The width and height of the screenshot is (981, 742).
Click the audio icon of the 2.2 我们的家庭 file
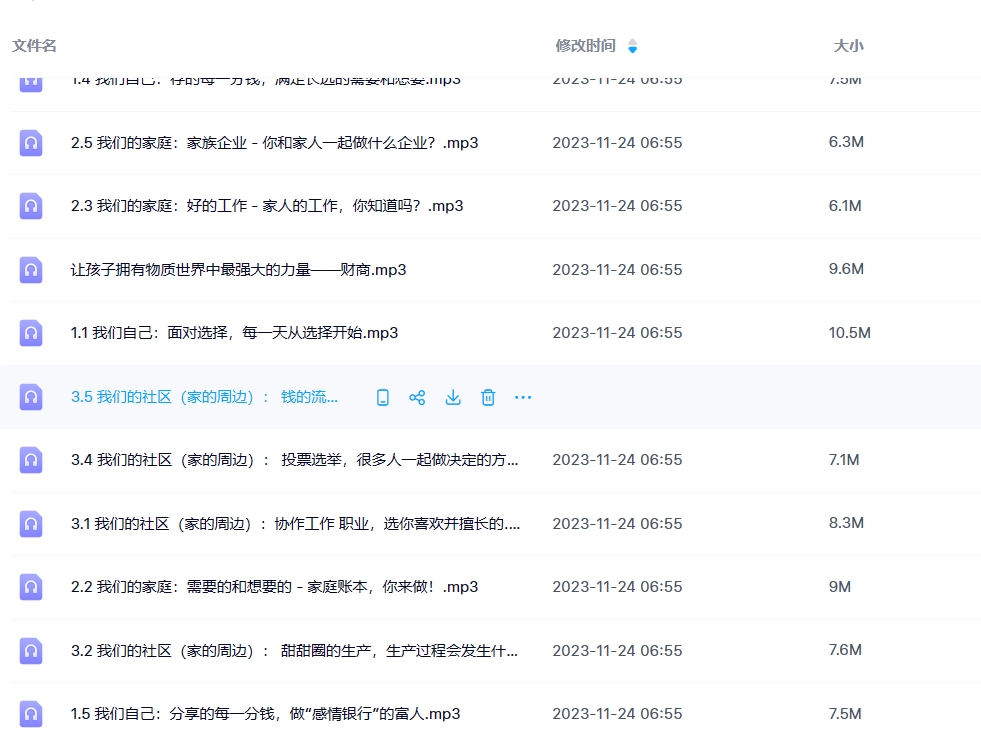(31, 587)
